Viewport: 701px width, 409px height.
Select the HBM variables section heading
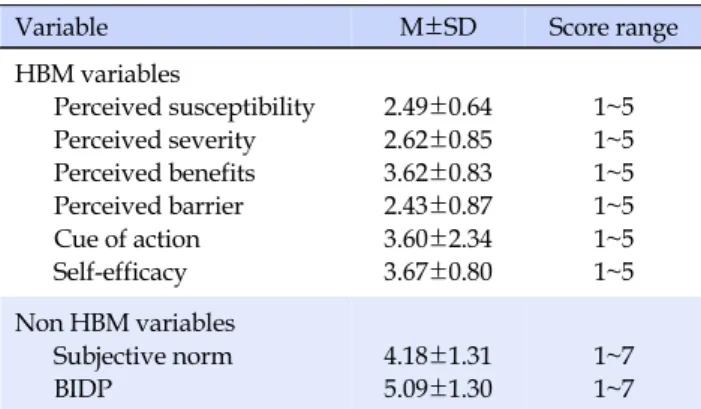pos(97,74)
